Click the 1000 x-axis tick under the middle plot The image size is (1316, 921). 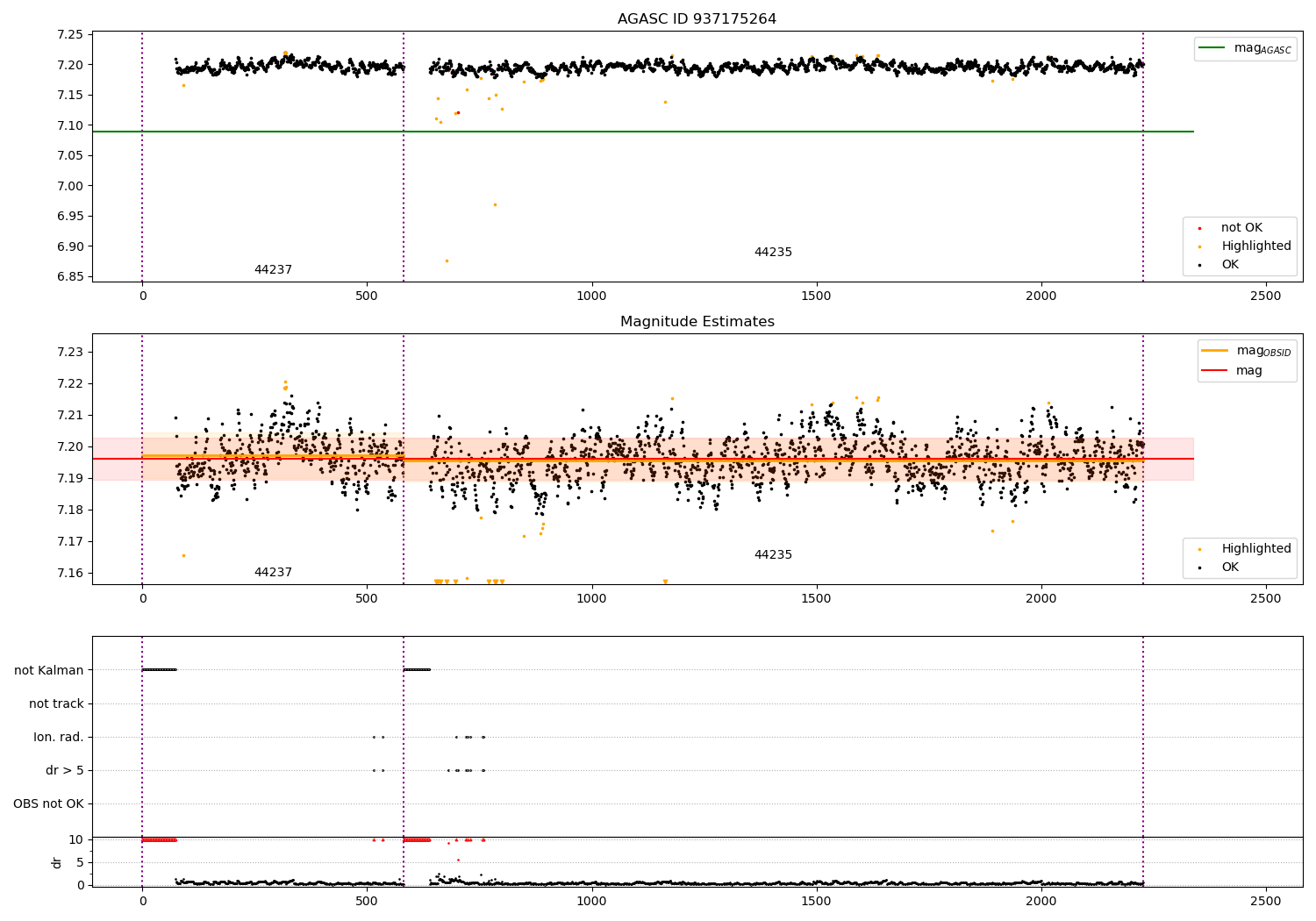point(592,599)
